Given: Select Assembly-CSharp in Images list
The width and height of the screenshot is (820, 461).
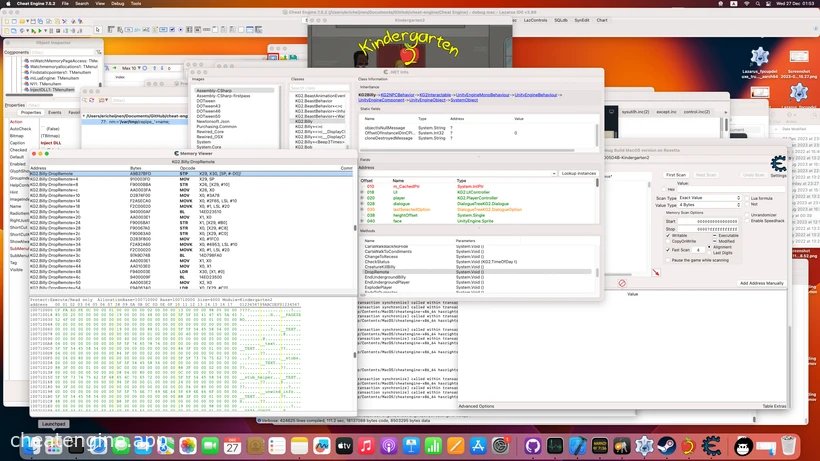Looking at the screenshot, I should pos(234,90).
